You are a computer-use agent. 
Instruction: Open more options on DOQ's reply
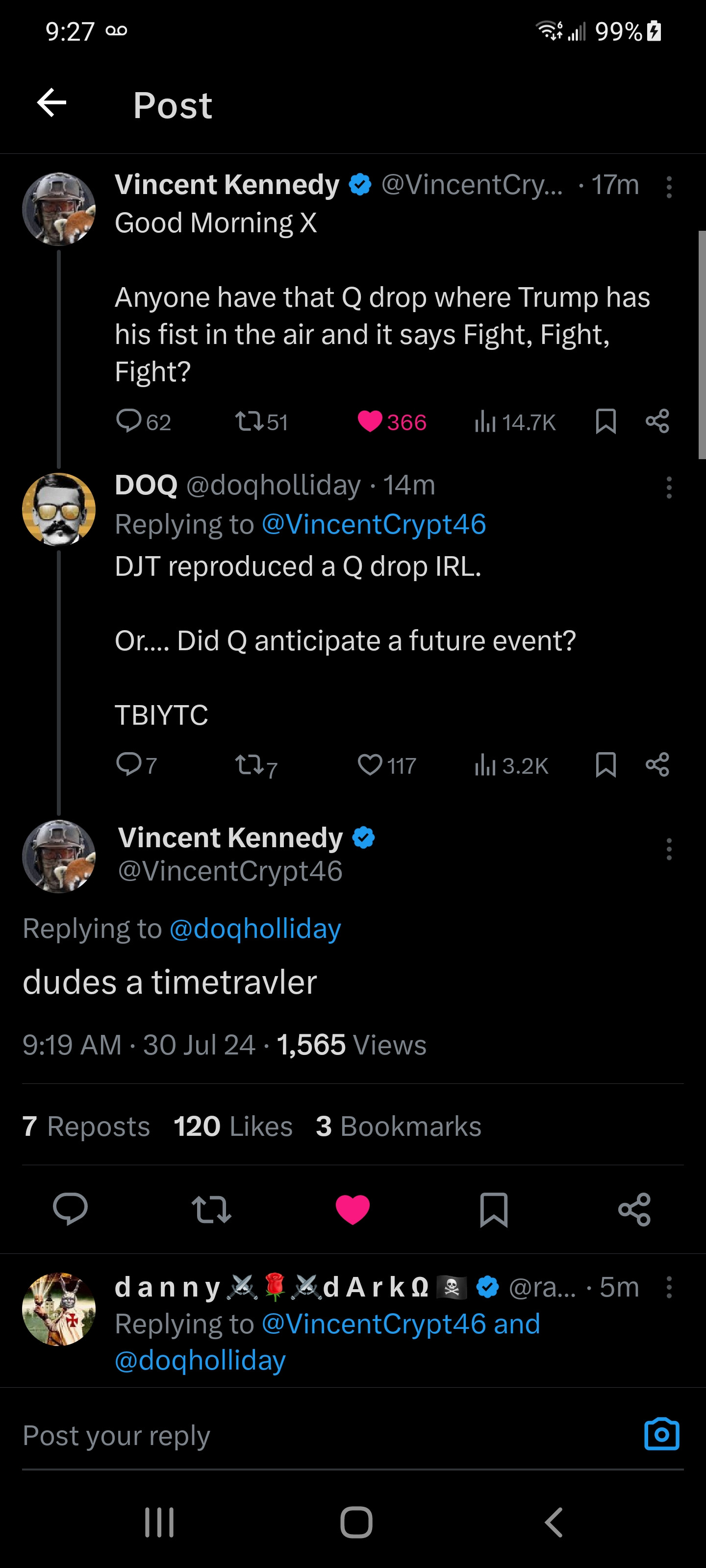tap(669, 487)
